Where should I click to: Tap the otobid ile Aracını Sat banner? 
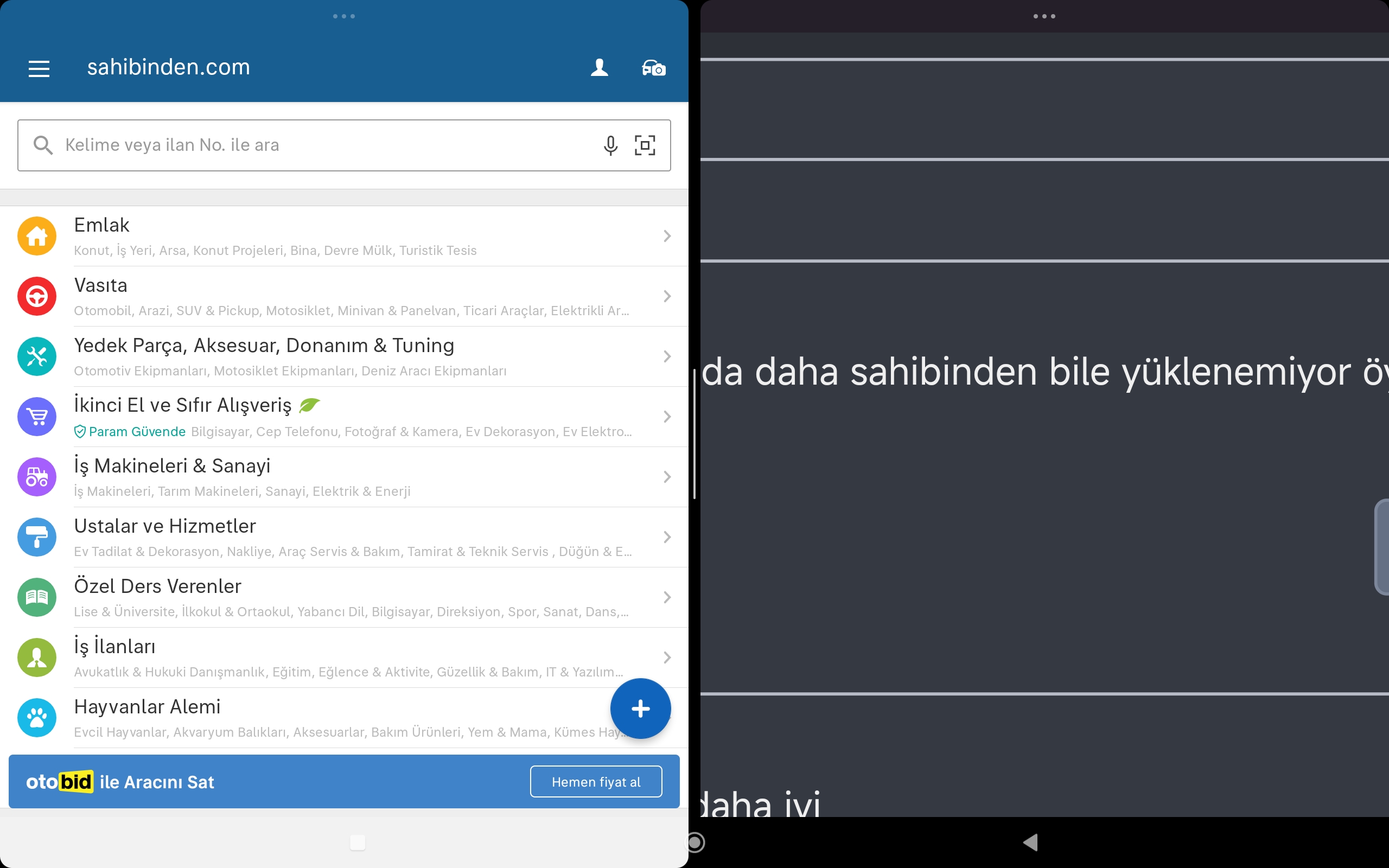[345, 782]
